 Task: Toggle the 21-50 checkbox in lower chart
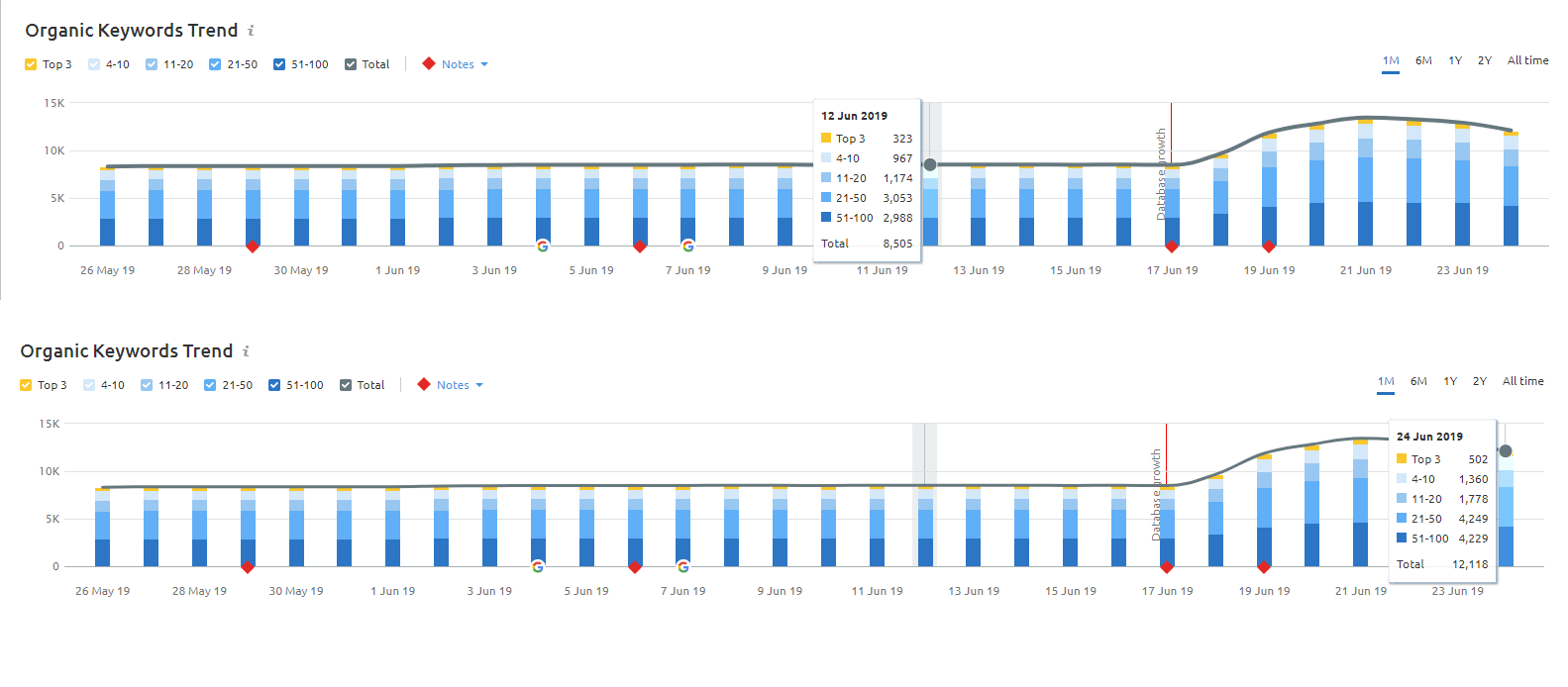coord(210,385)
